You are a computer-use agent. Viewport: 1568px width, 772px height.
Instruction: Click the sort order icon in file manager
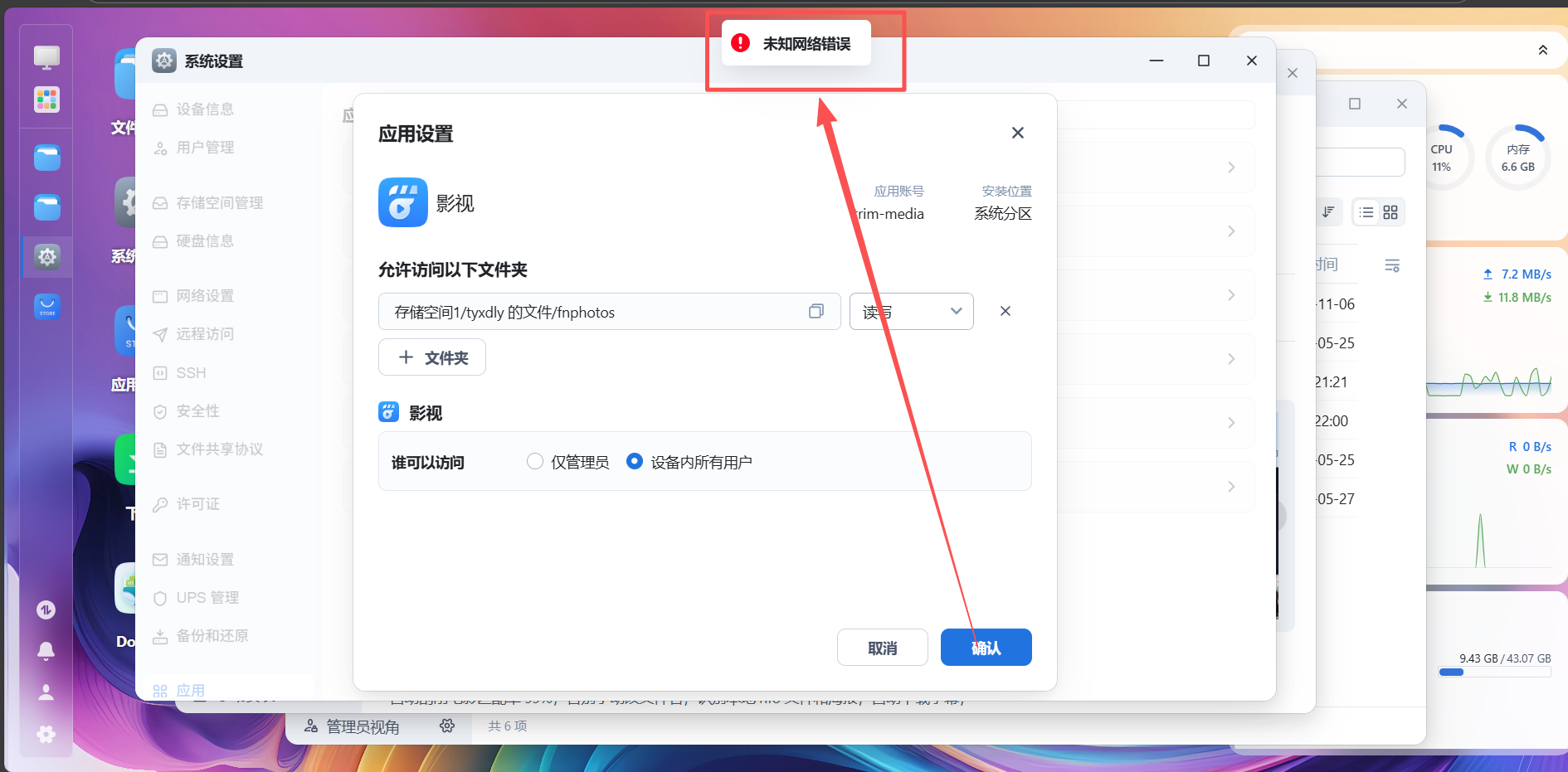(x=1328, y=212)
